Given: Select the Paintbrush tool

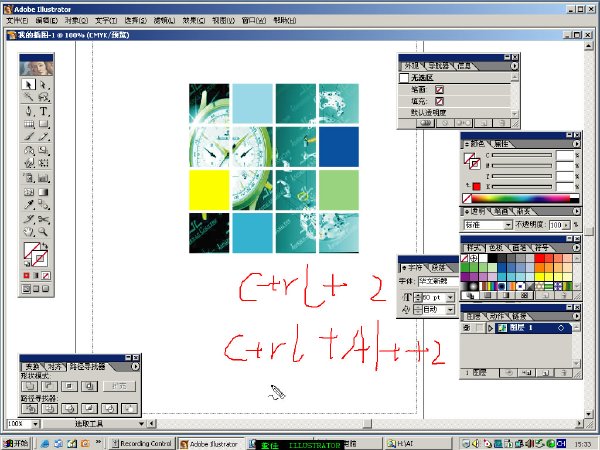Looking at the screenshot, I should coord(29,136).
